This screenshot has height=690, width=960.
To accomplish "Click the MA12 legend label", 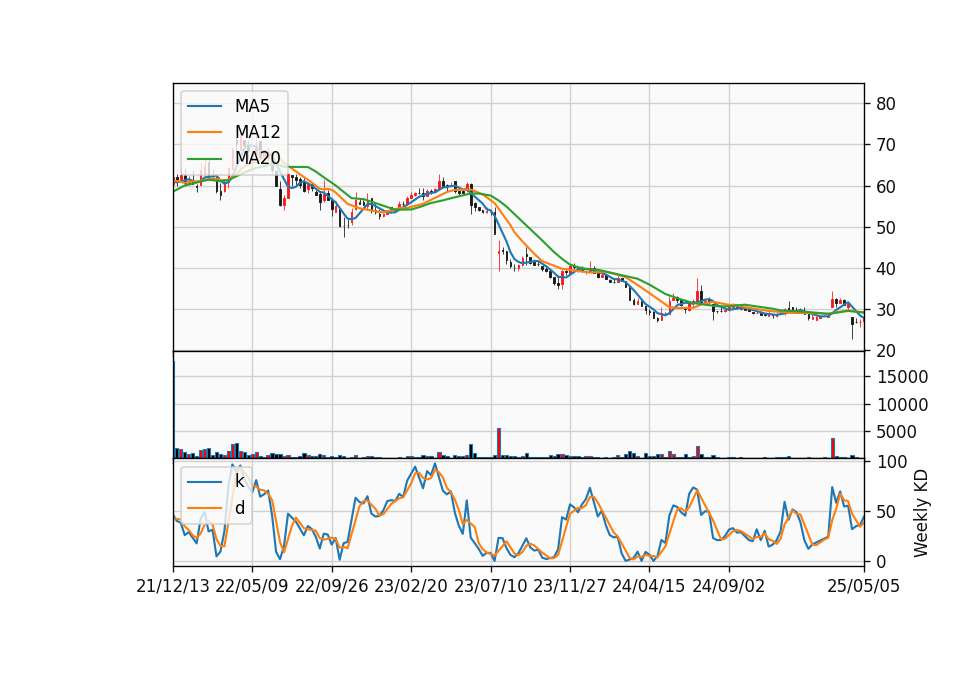I will click(x=257, y=132).
